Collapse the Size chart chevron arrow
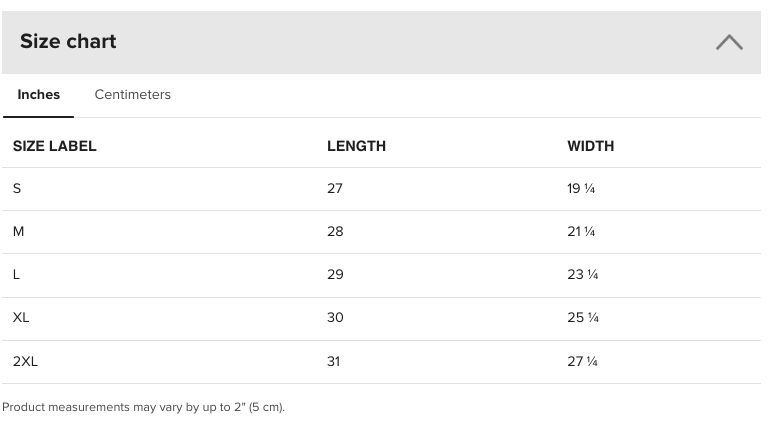771x438 pixels. click(x=729, y=42)
